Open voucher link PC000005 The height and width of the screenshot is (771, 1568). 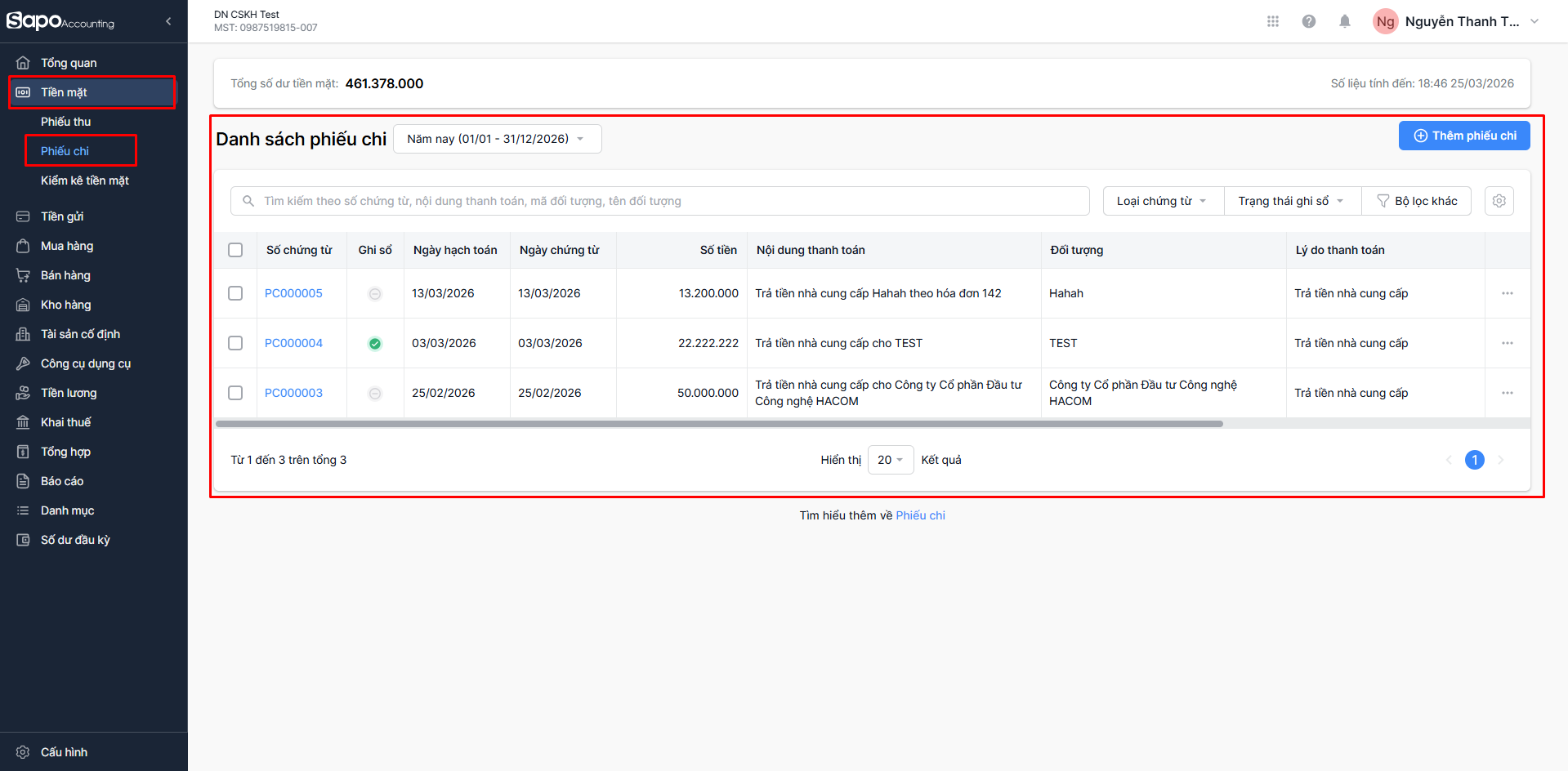click(293, 293)
